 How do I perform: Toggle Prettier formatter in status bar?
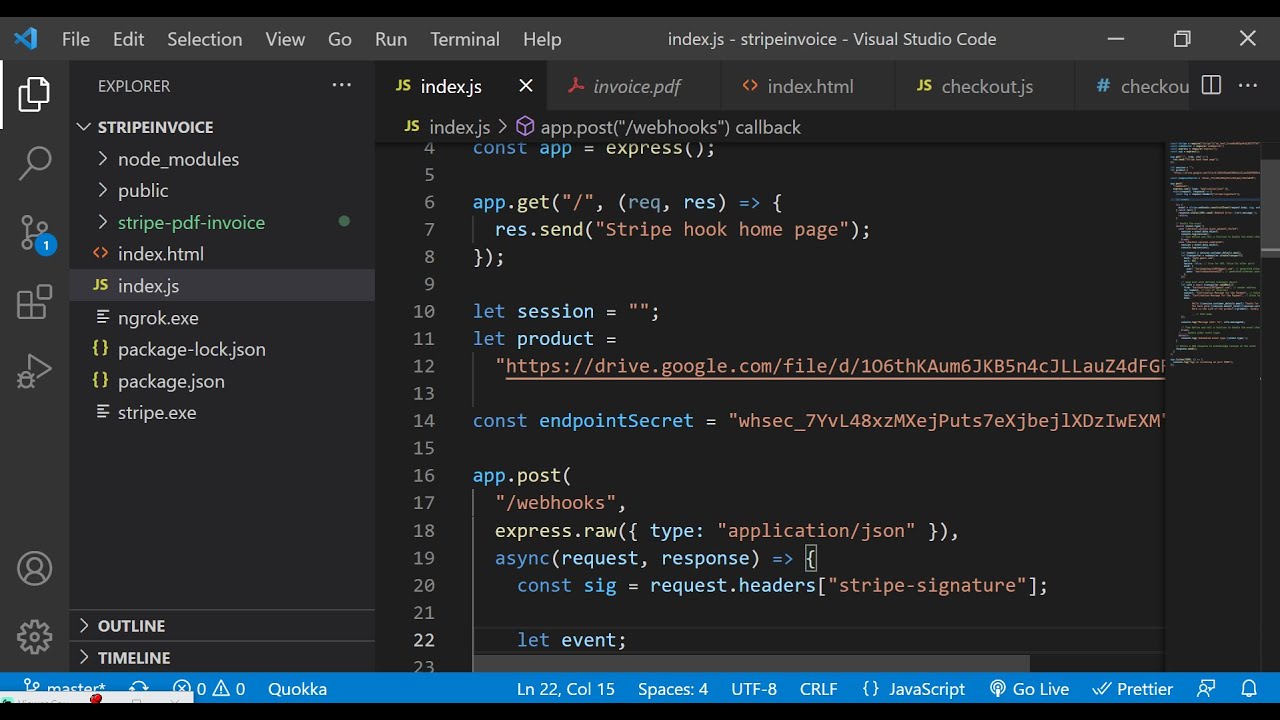point(1133,689)
